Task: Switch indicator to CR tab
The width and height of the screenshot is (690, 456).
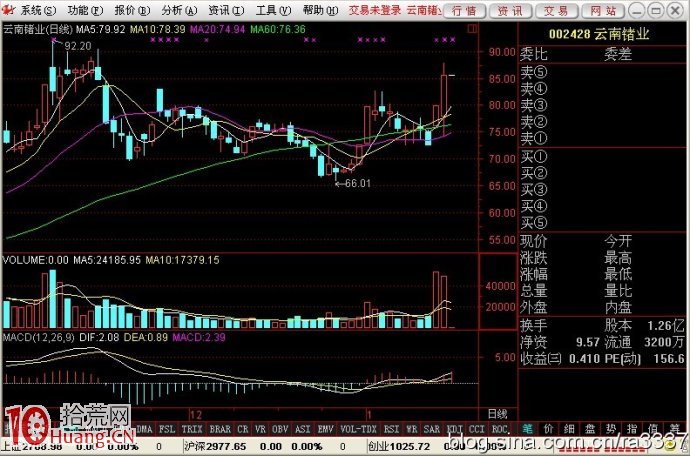Action: coord(242,429)
